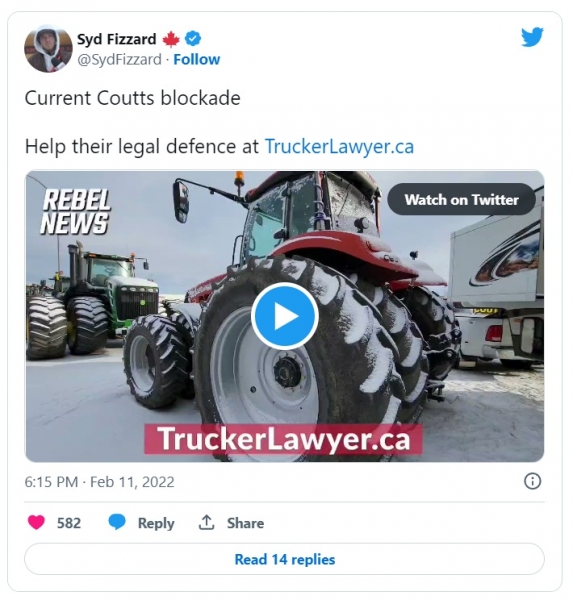Click the Syd Fizzard display name
Image resolution: width=573 pixels, height=600 pixels.
coord(117,39)
